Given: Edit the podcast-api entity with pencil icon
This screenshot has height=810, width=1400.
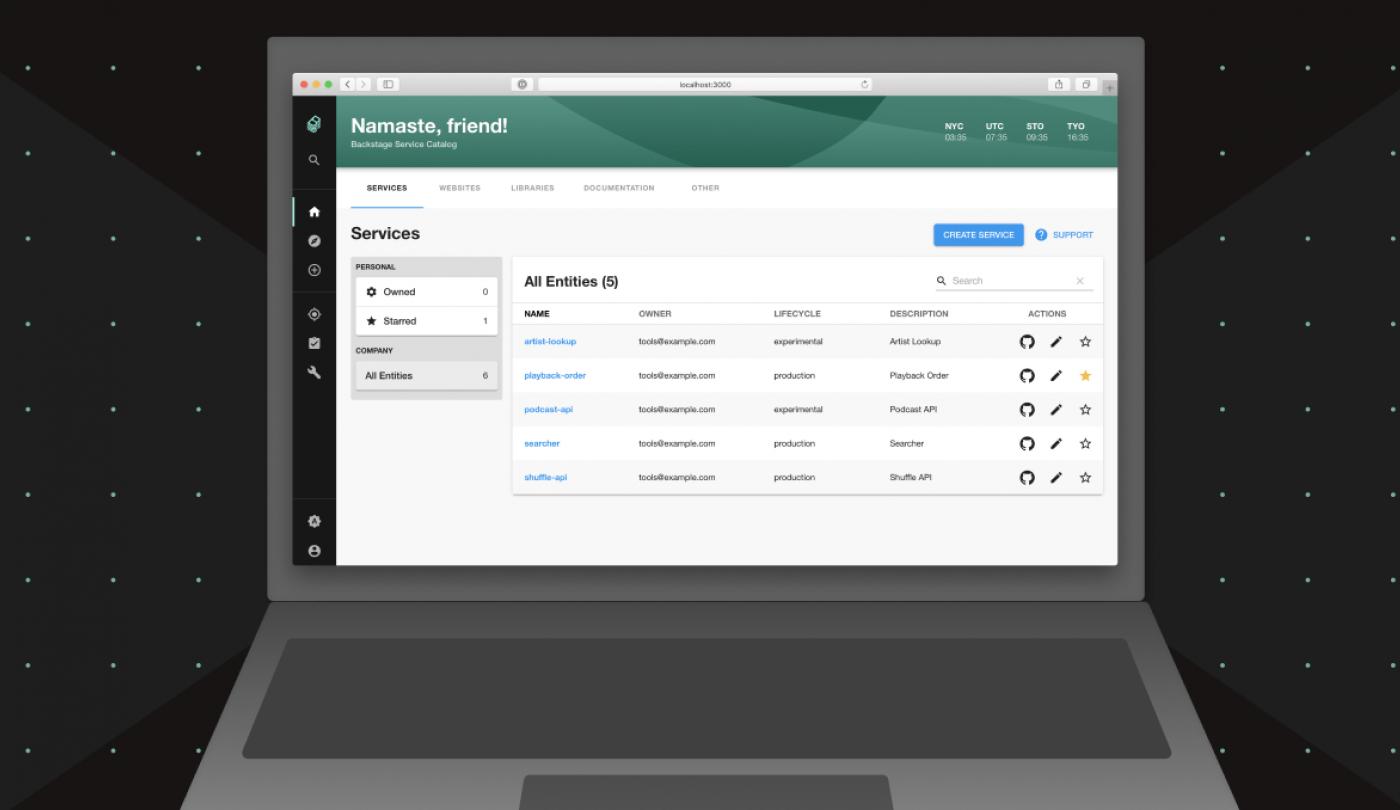Looking at the screenshot, I should [1056, 410].
